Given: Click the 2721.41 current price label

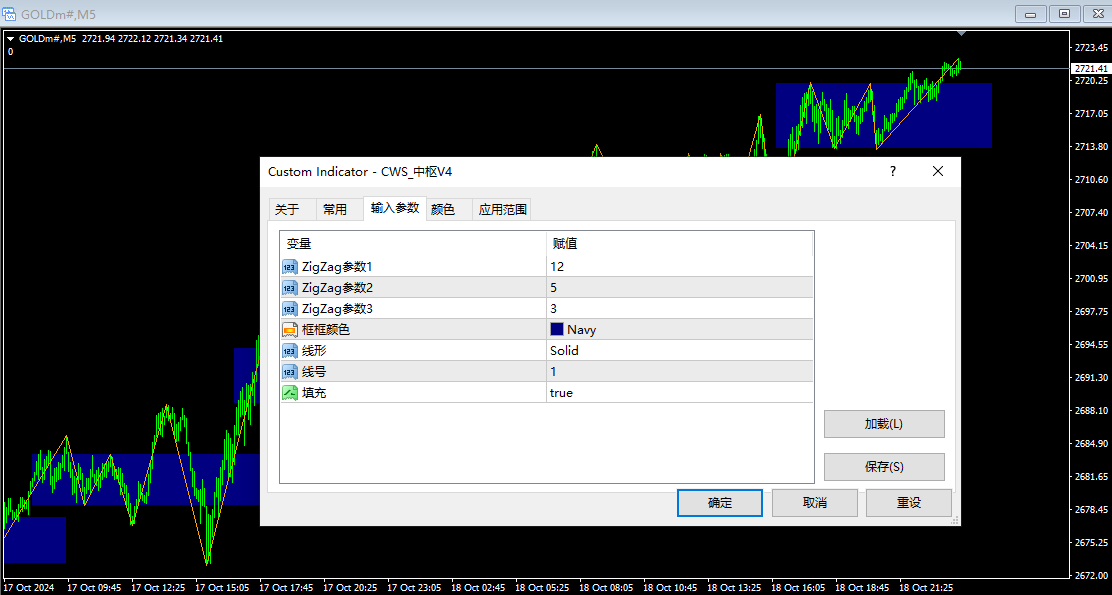Looking at the screenshot, I should pyautogui.click(x=1091, y=69).
